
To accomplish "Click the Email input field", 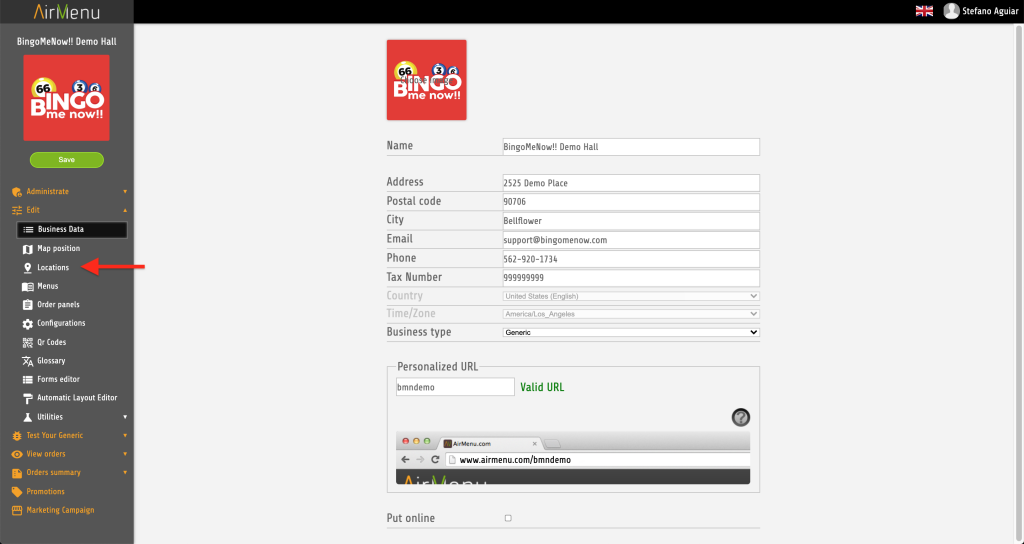I will [631, 240].
